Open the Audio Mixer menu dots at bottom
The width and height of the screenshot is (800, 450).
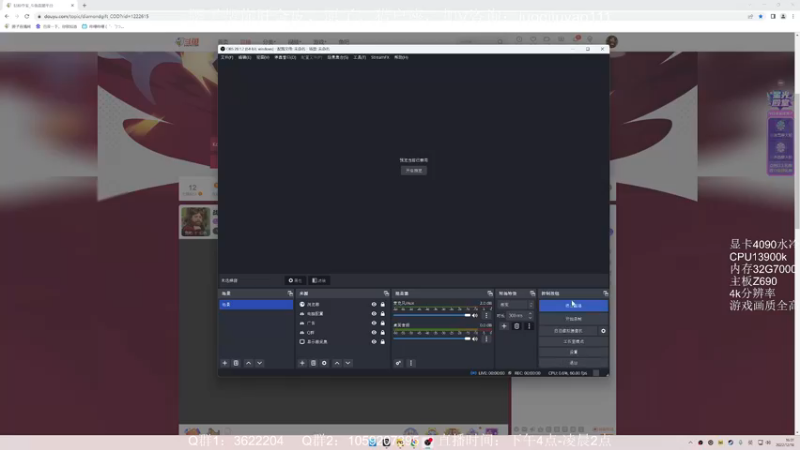pos(411,363)
